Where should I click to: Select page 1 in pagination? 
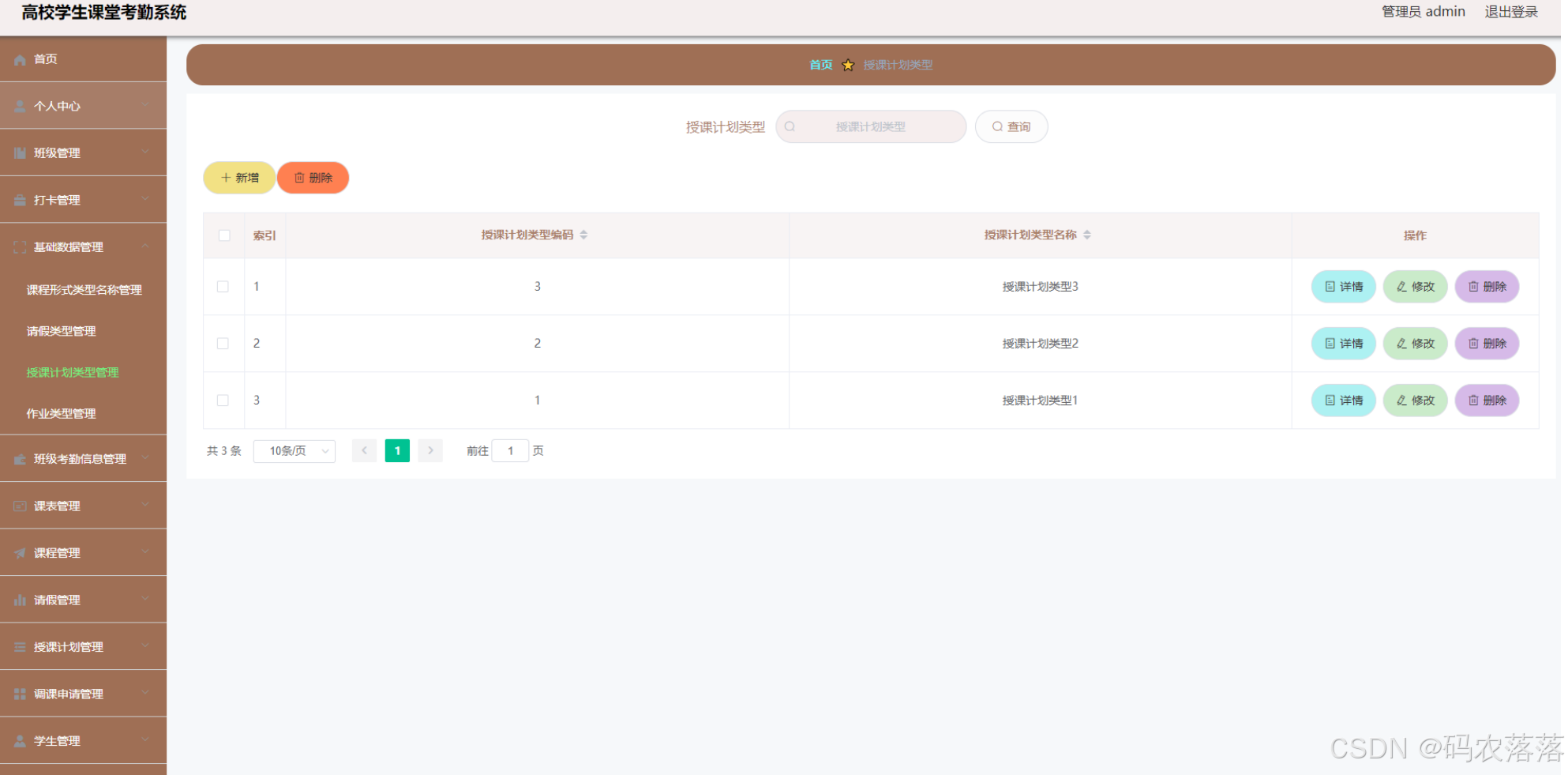pyautogui.click(x=397, y=450)
